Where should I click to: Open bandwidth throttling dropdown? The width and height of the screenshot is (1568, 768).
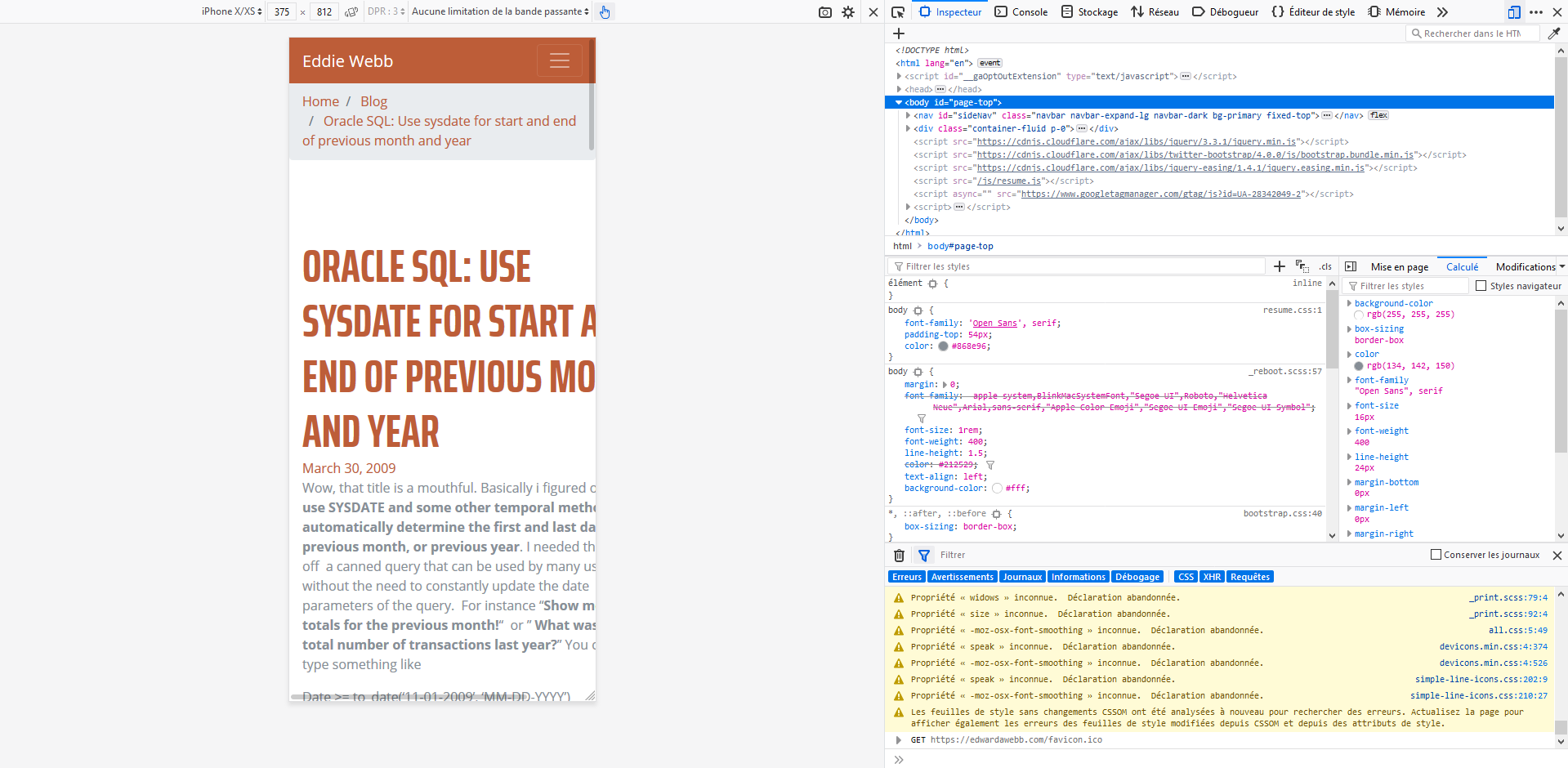coord(500,11)
